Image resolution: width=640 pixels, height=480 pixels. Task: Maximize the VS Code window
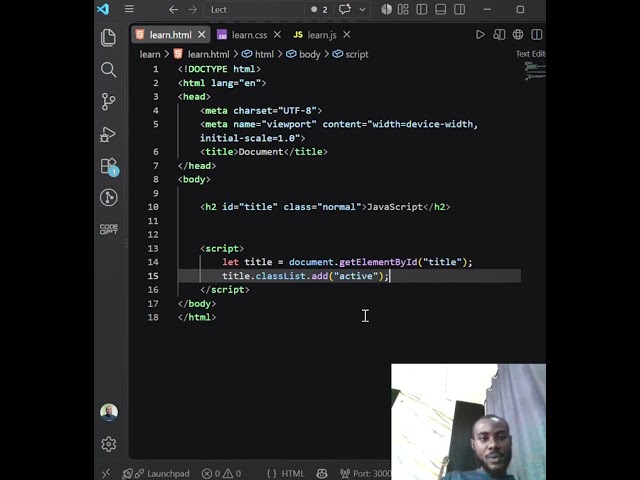coord(520,9)
